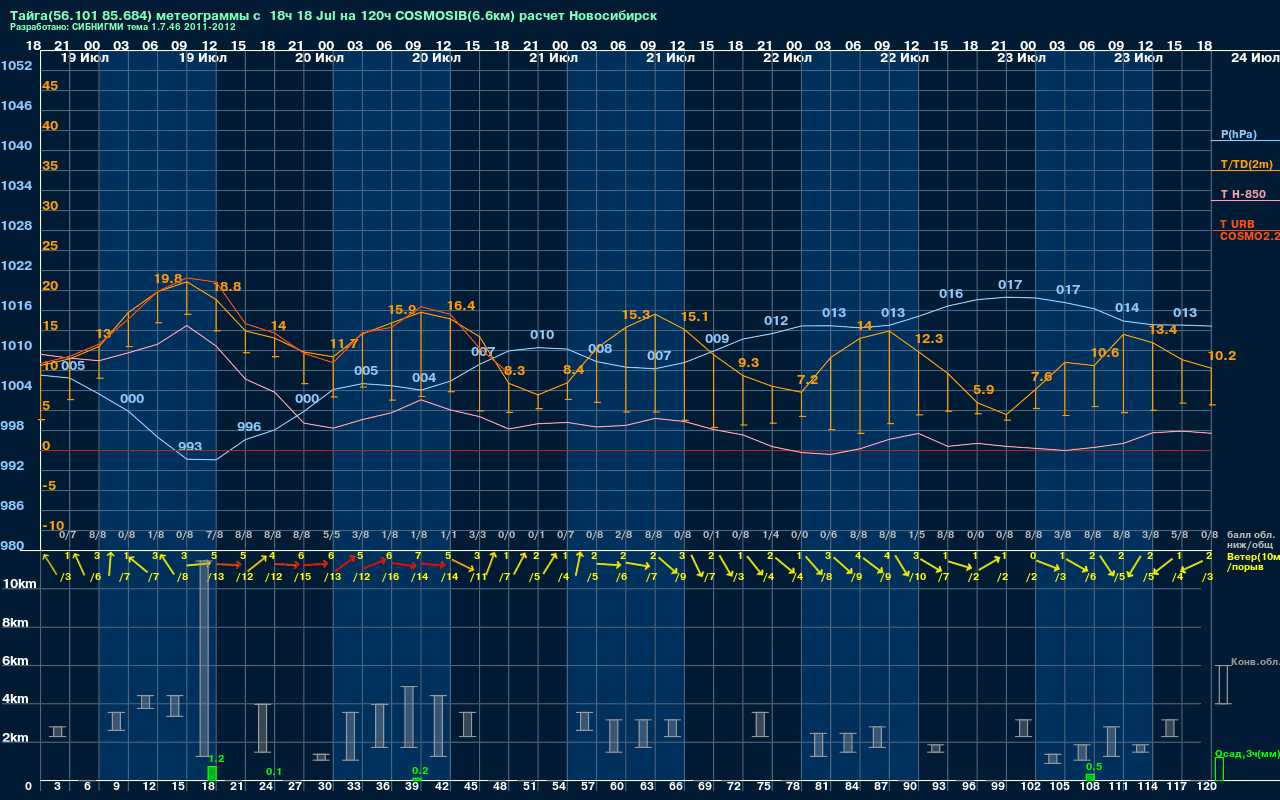
Task: Click the final temperature value 10.2
Action: (x=1222, y=356)
